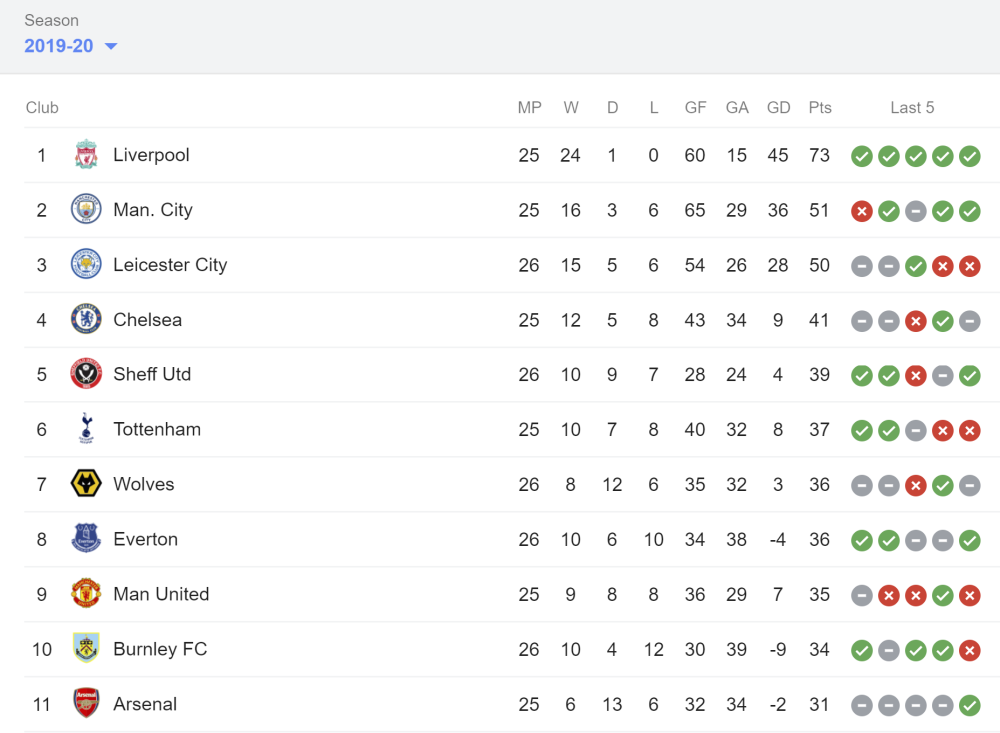
Task: Click the Chelsea club crest
Action: click(x=86, y=319)
